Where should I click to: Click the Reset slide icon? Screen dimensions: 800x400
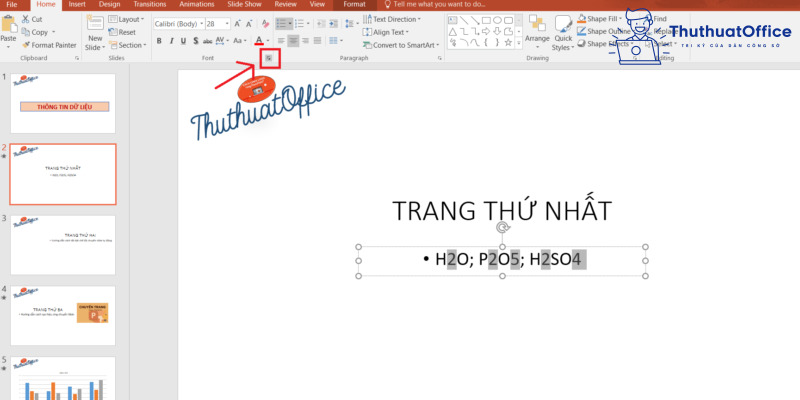point(113,32)
